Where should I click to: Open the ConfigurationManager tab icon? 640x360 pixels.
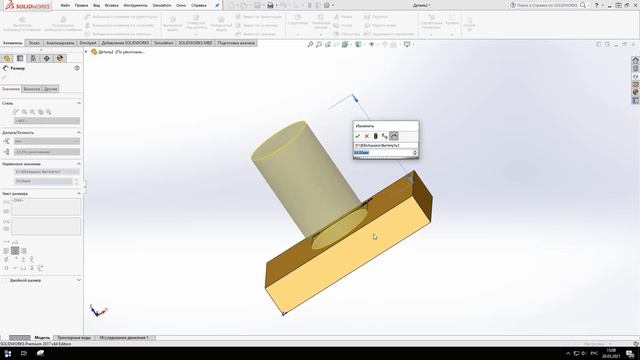click(33, 58)
